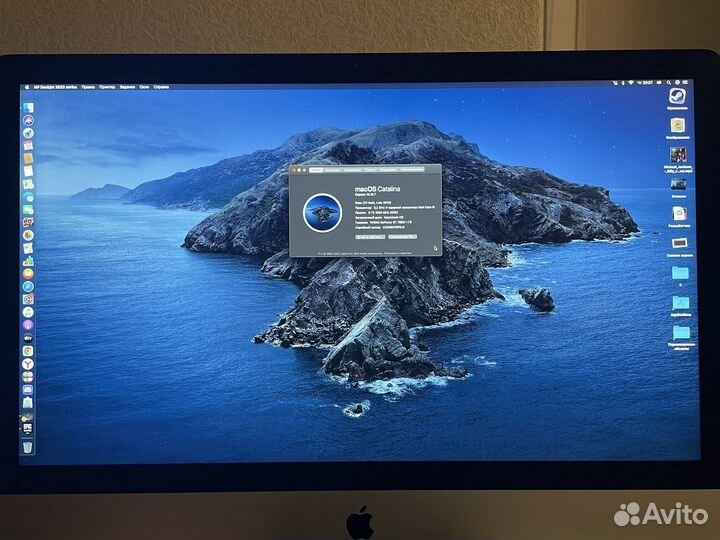Open Finder from the Dock

(x=28, y=107)
